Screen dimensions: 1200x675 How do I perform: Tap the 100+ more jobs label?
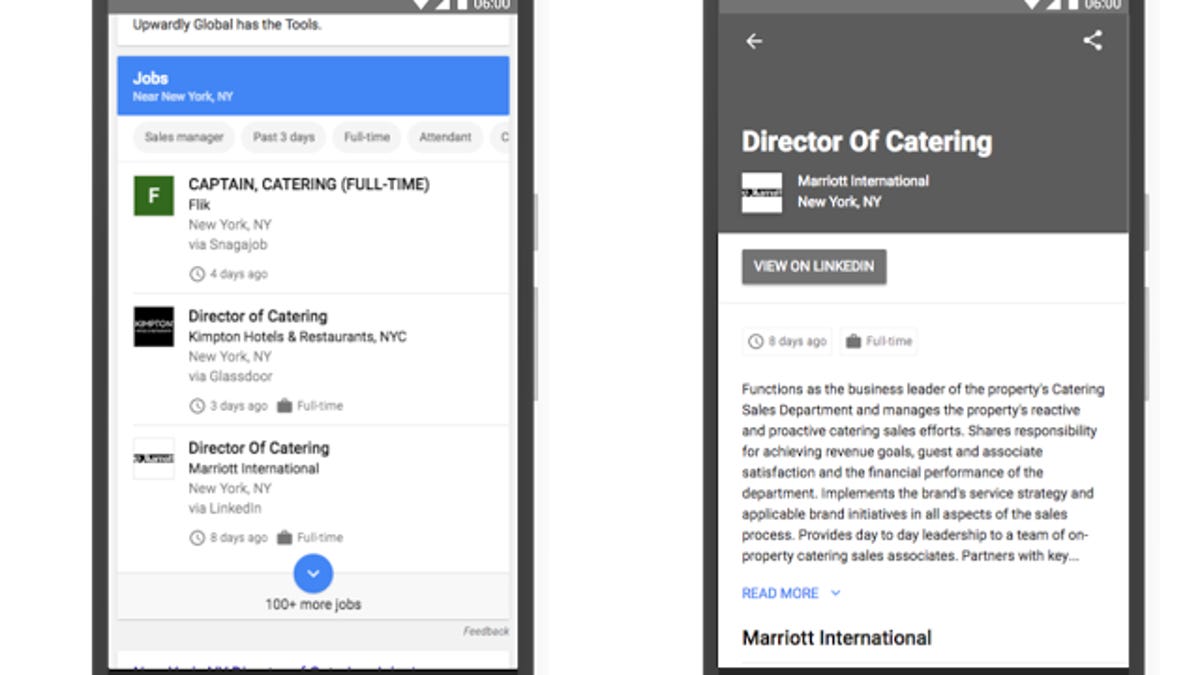pyautogui.click(x=313, y=604)
